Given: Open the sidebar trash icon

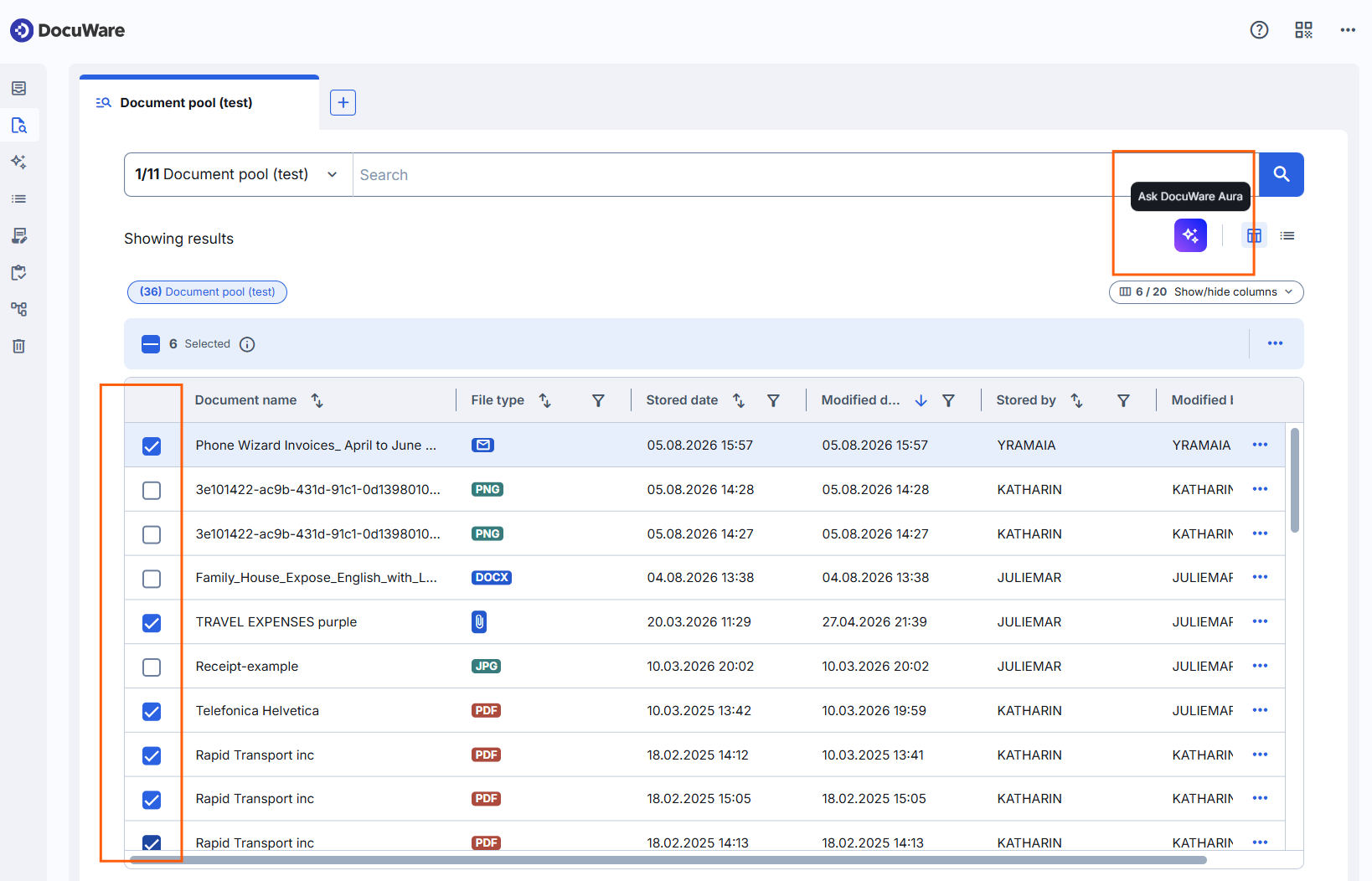Looking at the screenshot, I should point(19,346).
